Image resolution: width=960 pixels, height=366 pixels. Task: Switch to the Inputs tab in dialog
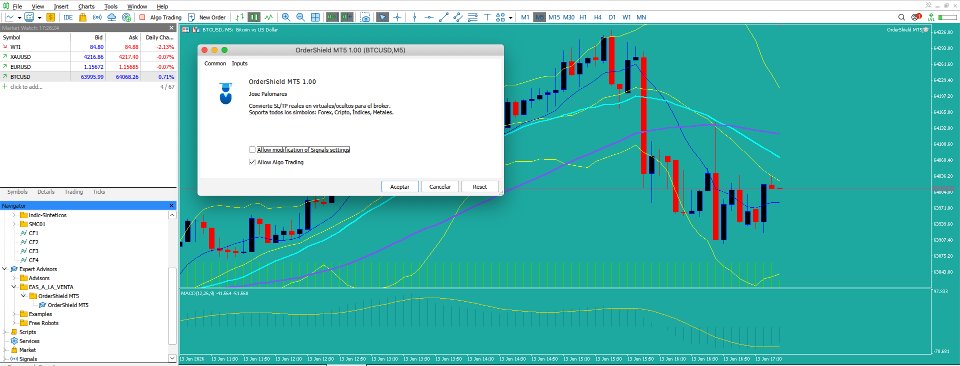239,63
